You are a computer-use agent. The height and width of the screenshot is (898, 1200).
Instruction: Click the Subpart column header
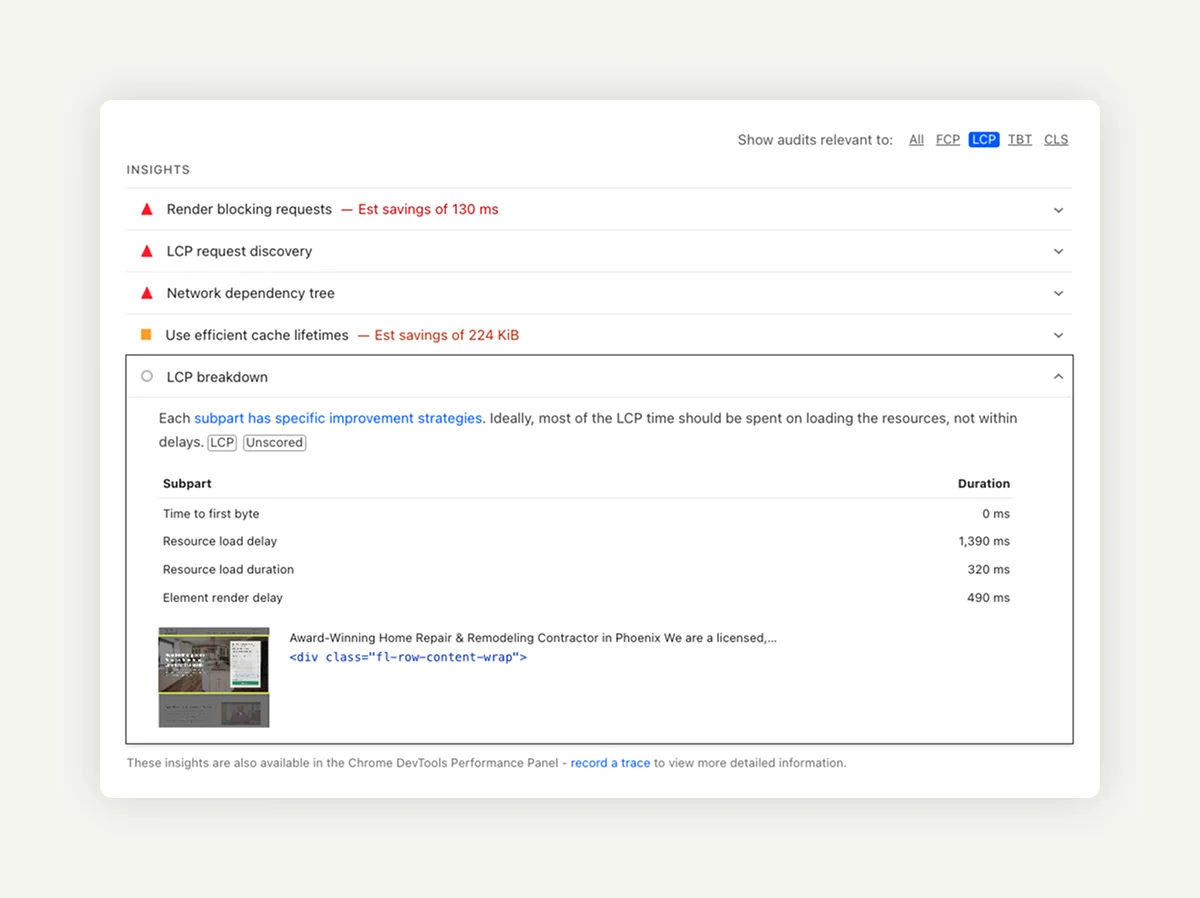(x=187, y=483)
